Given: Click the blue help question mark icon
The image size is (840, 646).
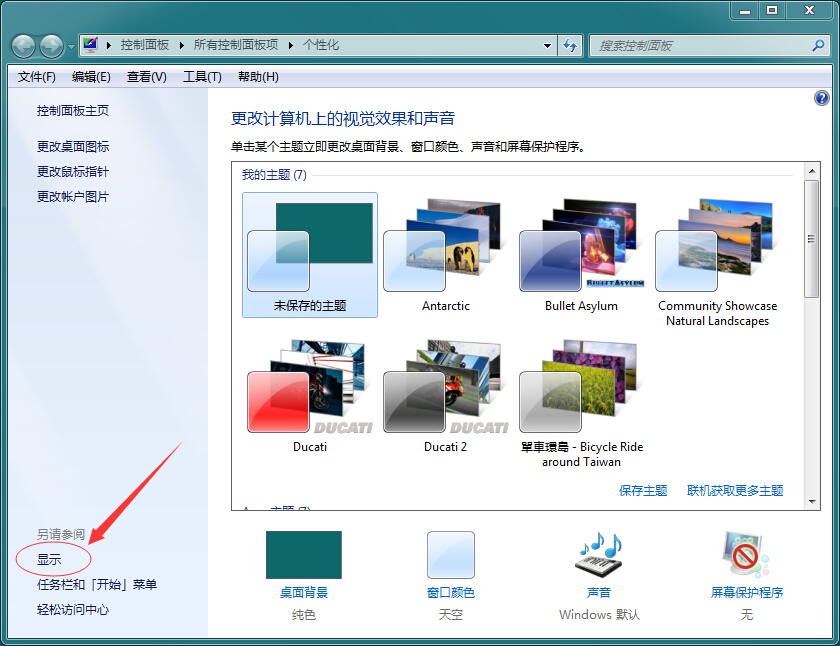Looking at the screenshot, I should pyautogui.click(x=822, y=98).
